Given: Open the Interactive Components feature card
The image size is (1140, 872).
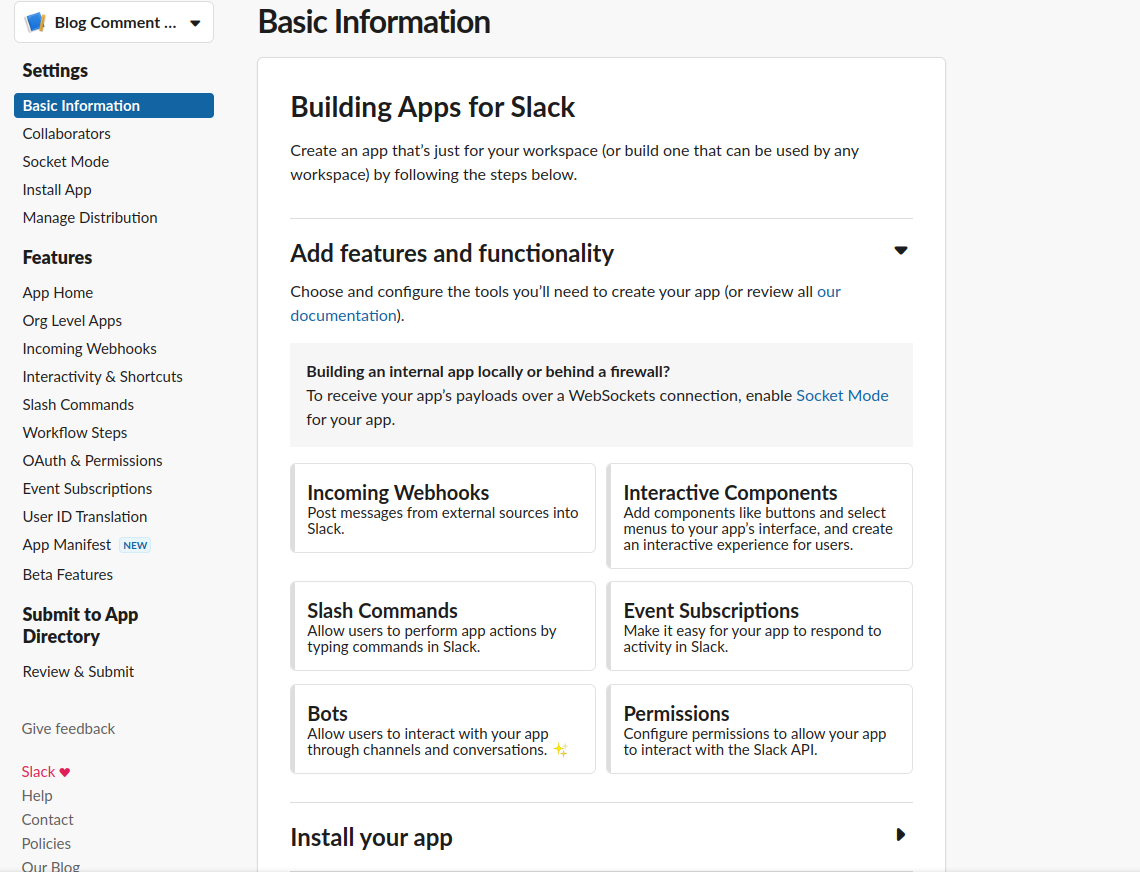Looking at the screenshot, I should [x=760, y=516].
